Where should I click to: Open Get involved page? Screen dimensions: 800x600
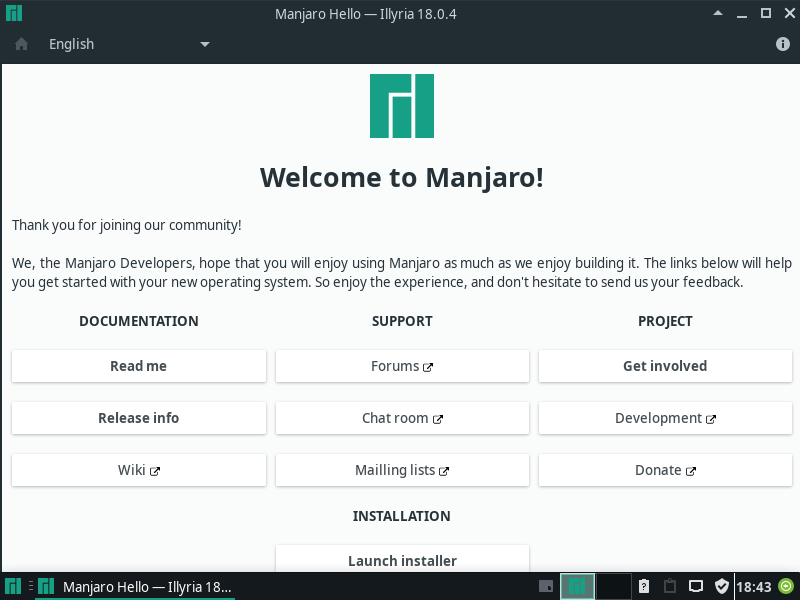point(665,366)
